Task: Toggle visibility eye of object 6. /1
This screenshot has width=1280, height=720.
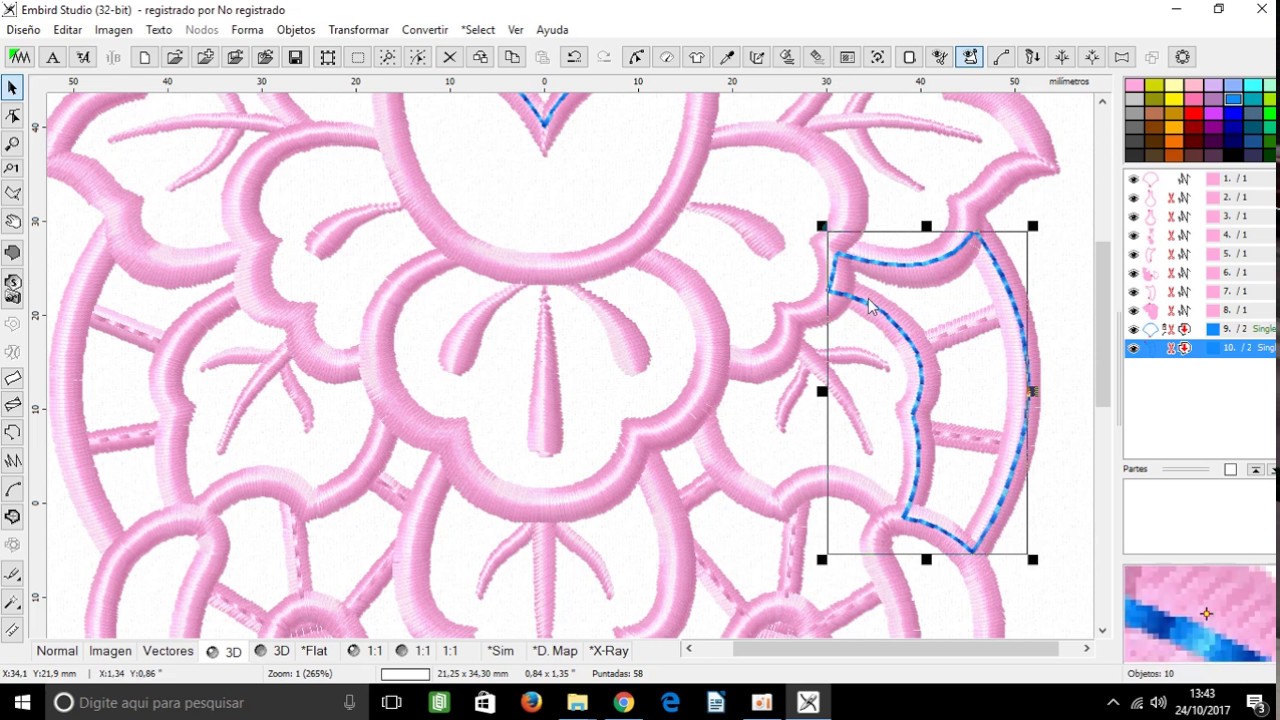Action: point(1133,273)
